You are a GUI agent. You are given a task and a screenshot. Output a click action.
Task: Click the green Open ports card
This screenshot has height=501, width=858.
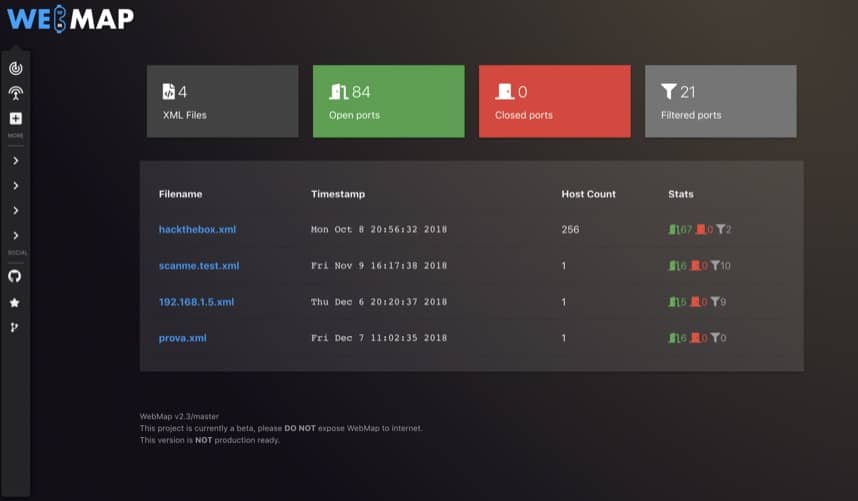(x=388, y=101)
